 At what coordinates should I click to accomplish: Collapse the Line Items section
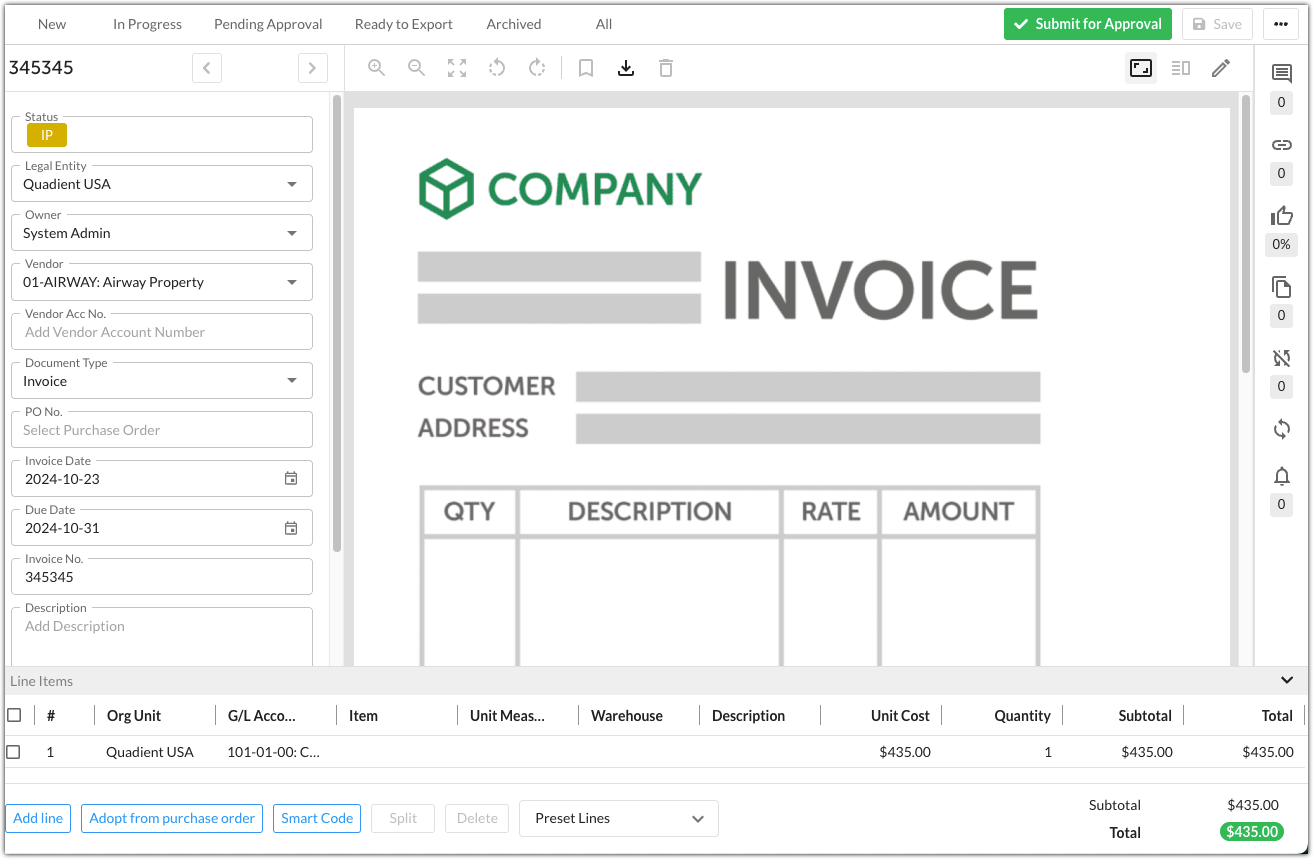[1287, 681]
